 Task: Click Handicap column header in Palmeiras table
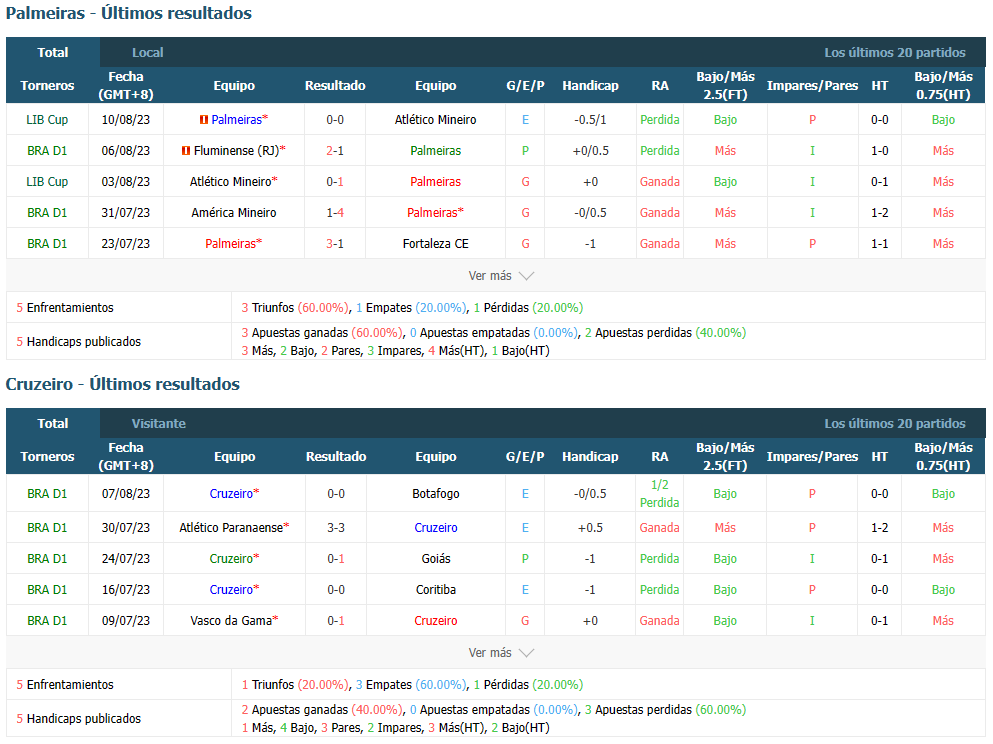coord(590,85)
